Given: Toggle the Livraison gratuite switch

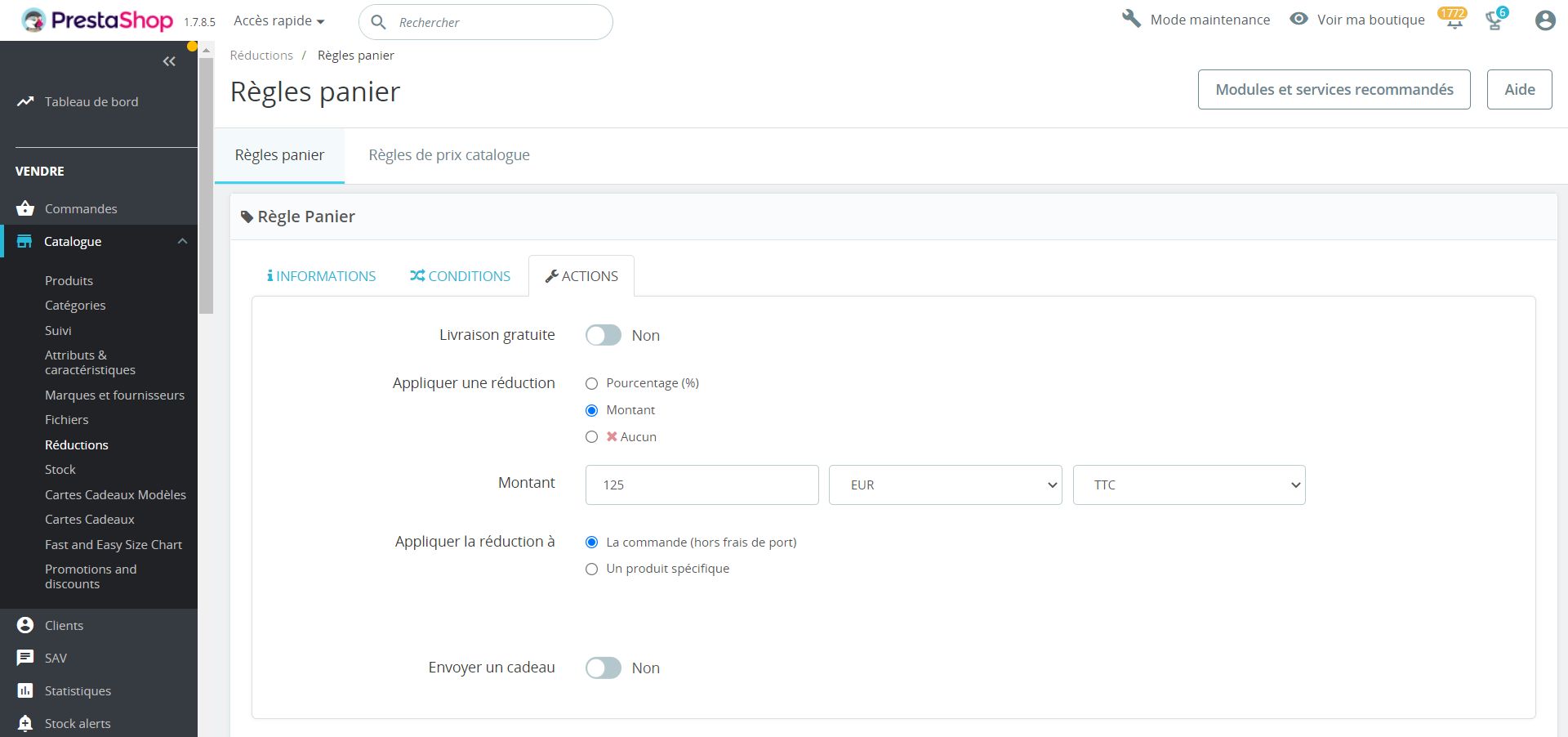Looking at the screenshot, I should click(x=604, y=335).
